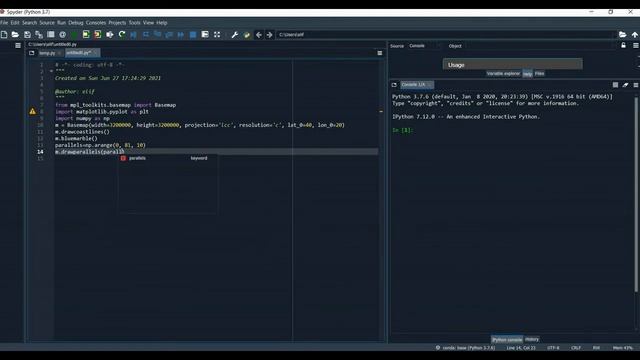This screenshot has height=360, width=640.
Task: Click the Stop debugging square icon
Action: coord(193,35)
